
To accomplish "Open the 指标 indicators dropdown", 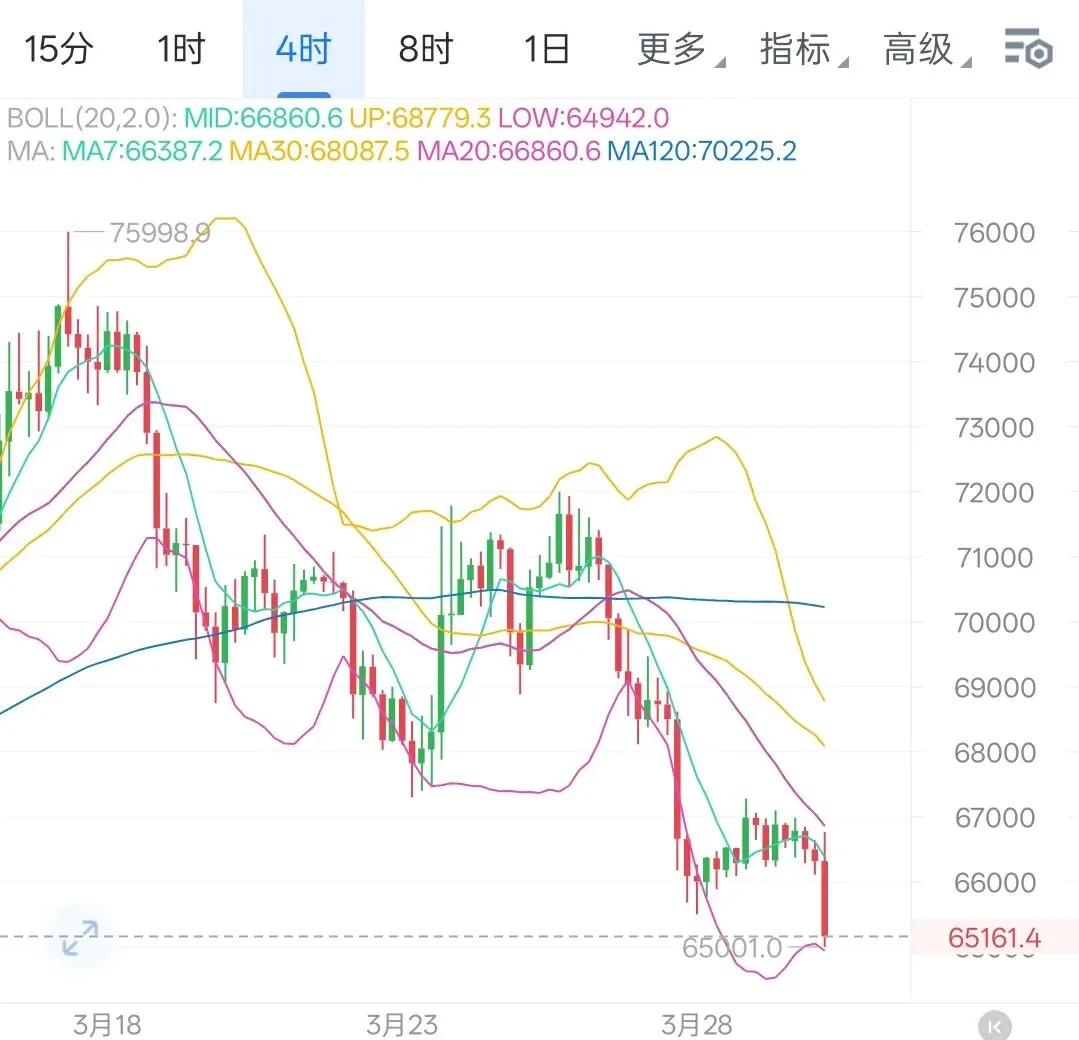I will click(x=803, y=49).
